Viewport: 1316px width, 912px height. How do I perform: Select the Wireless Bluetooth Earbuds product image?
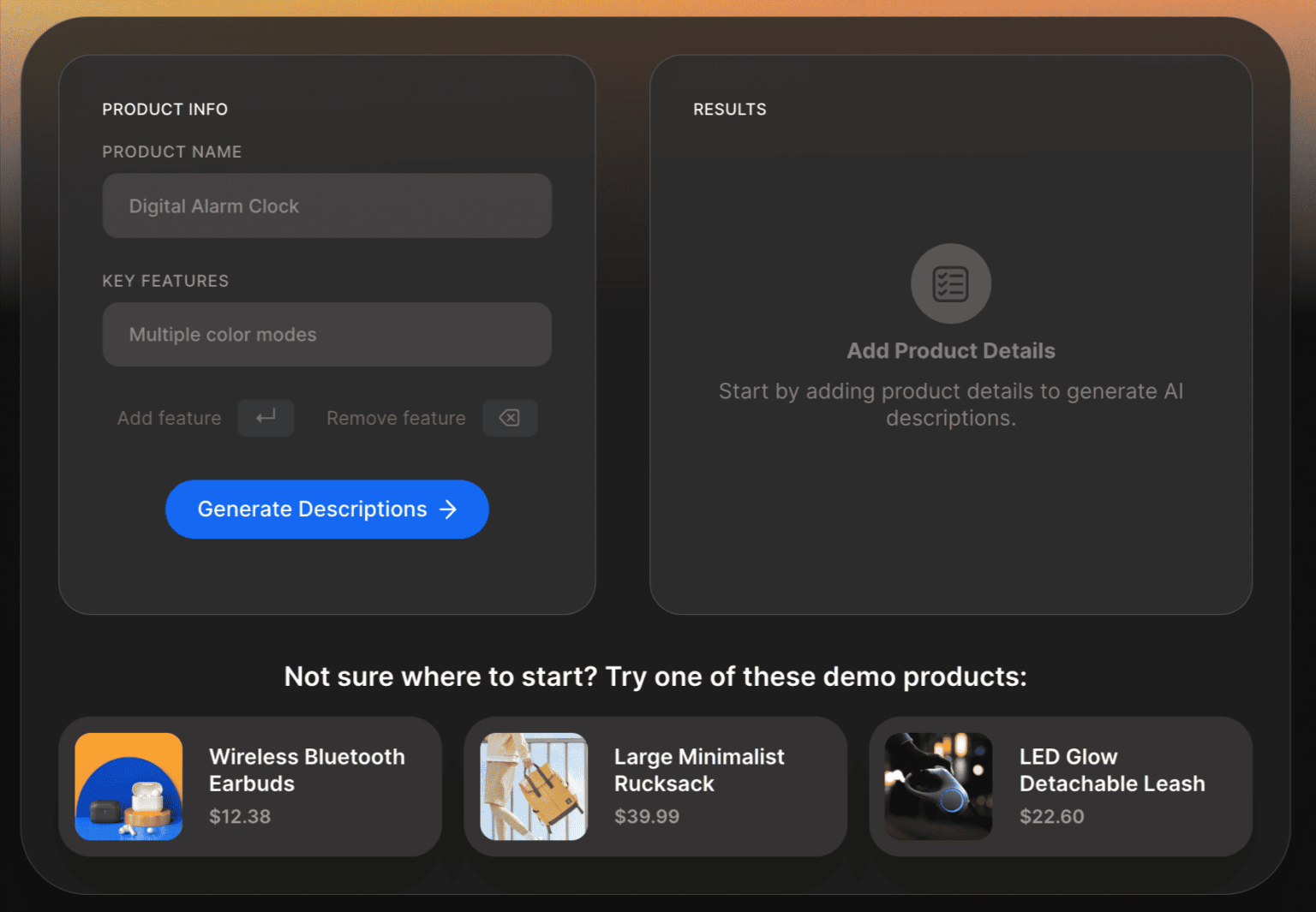(128, 786)
